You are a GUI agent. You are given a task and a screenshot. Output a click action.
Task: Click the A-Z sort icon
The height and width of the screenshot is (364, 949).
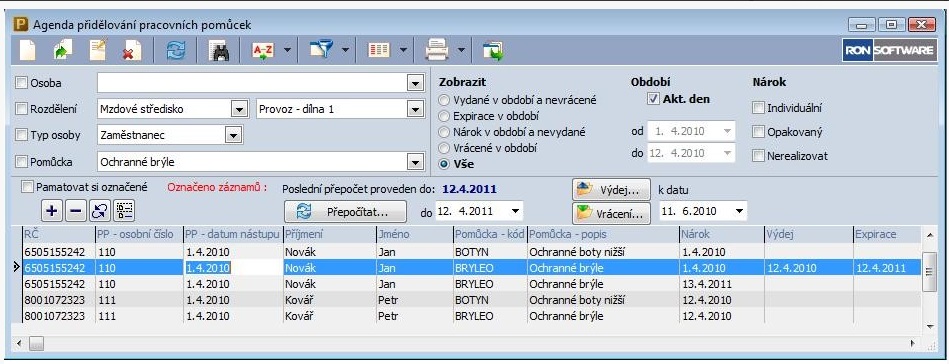click(263, 51)
